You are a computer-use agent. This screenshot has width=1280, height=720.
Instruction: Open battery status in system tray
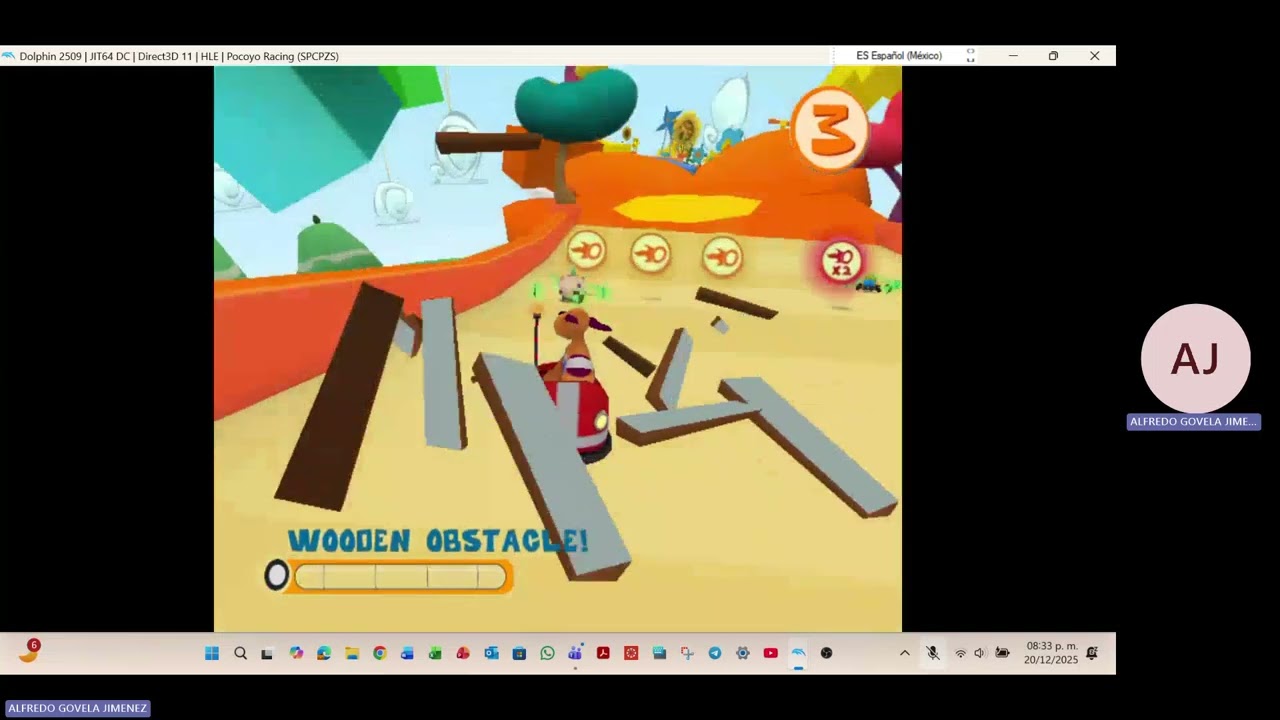(x=1002, y=653)
